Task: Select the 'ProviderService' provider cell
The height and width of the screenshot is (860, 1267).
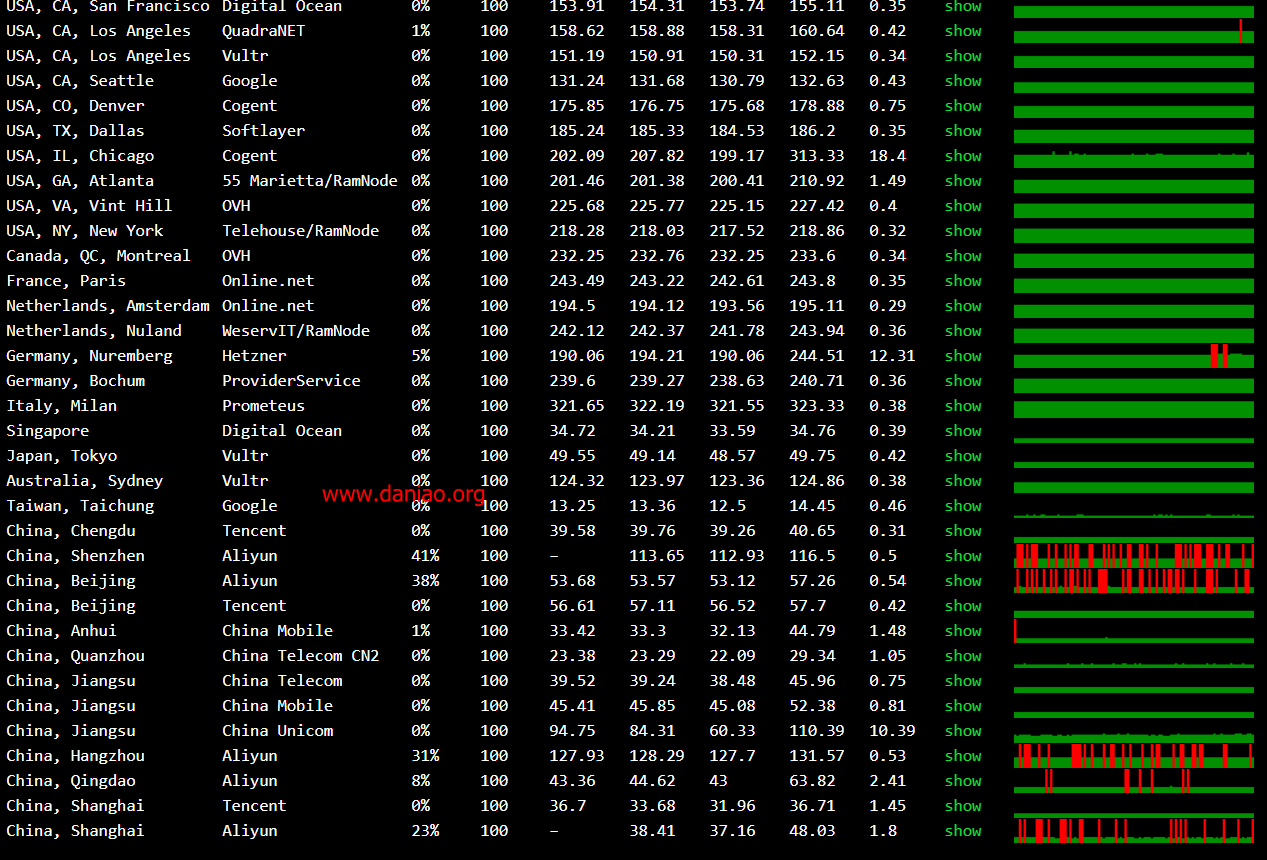Action: tap(291, 381)
